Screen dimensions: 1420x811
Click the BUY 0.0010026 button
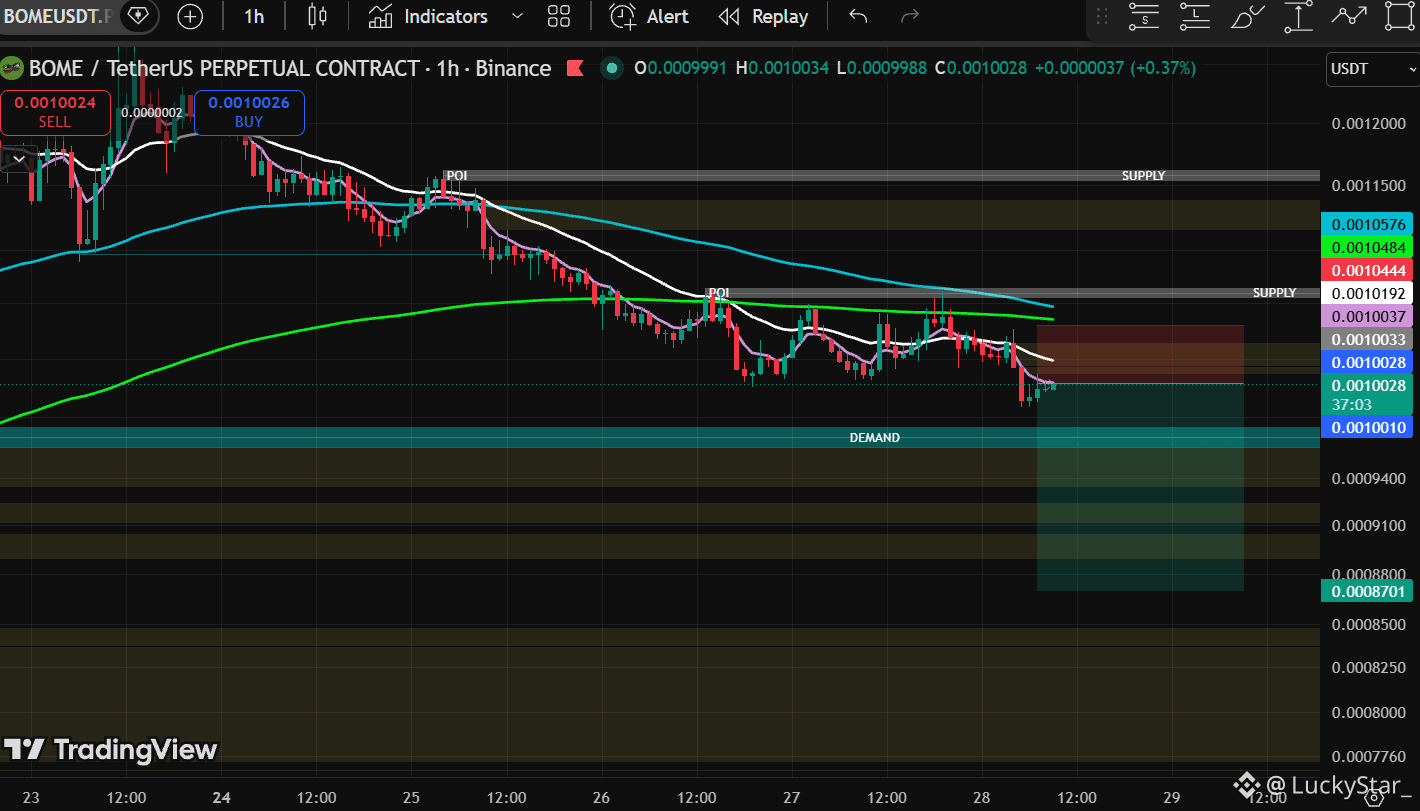(x=249, y=112)
